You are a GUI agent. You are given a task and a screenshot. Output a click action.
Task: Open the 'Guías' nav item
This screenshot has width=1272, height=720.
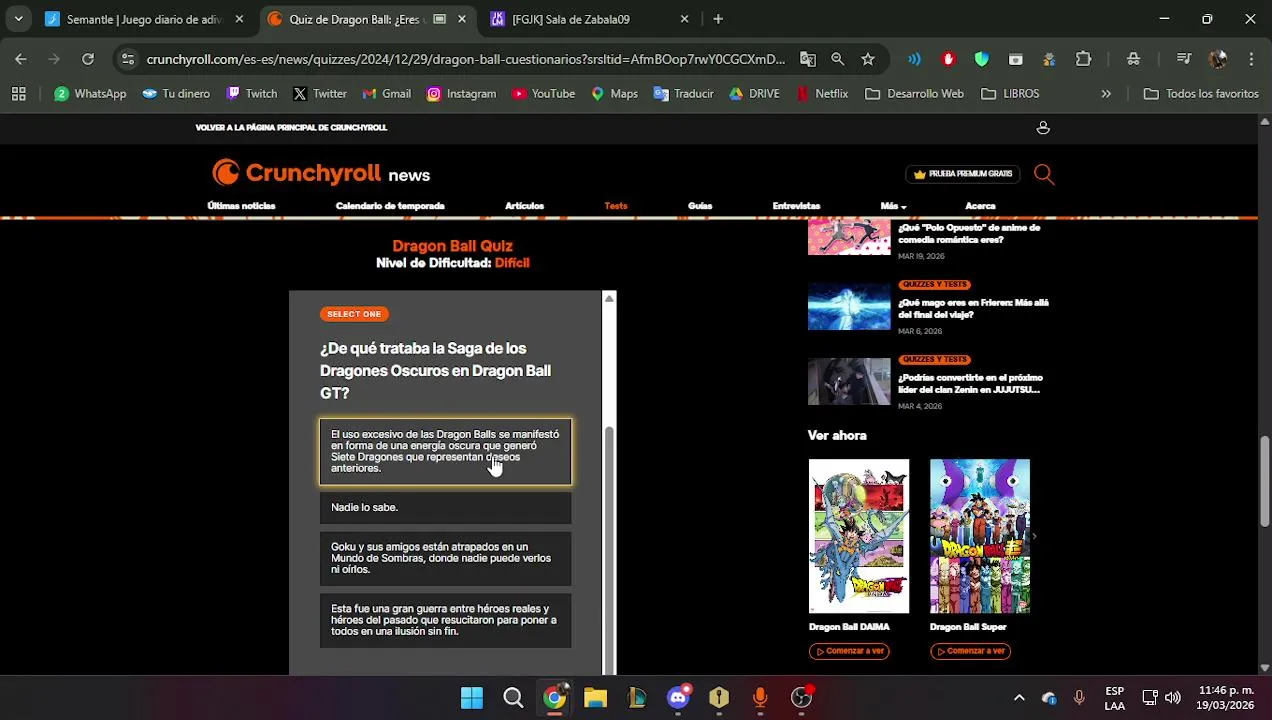[x=700, y=206]
